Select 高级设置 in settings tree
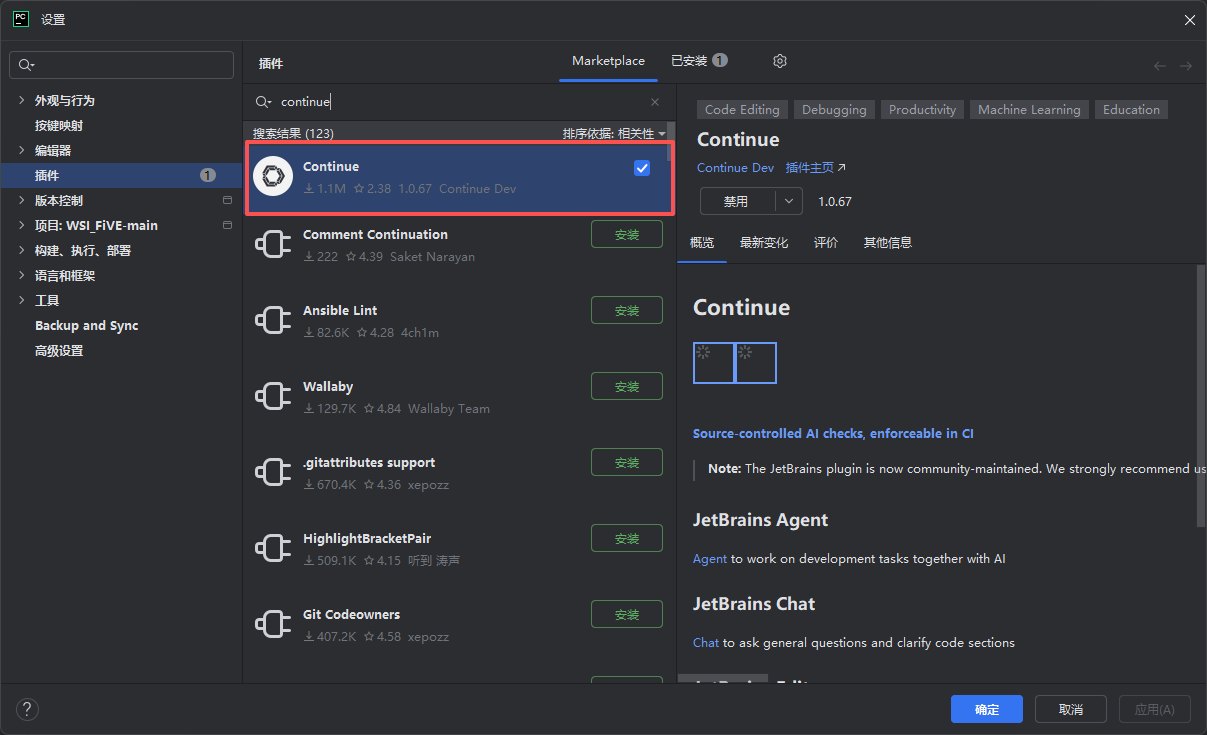 (x=59, y=351)
